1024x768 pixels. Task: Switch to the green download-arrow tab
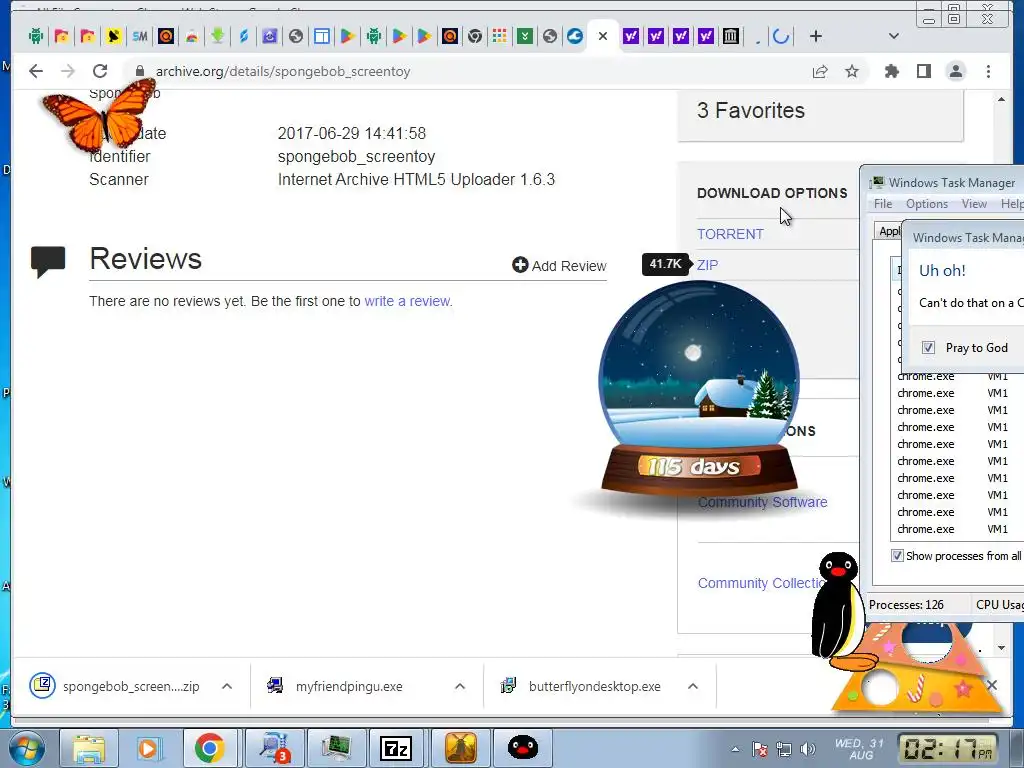click(x=217, y=37)
